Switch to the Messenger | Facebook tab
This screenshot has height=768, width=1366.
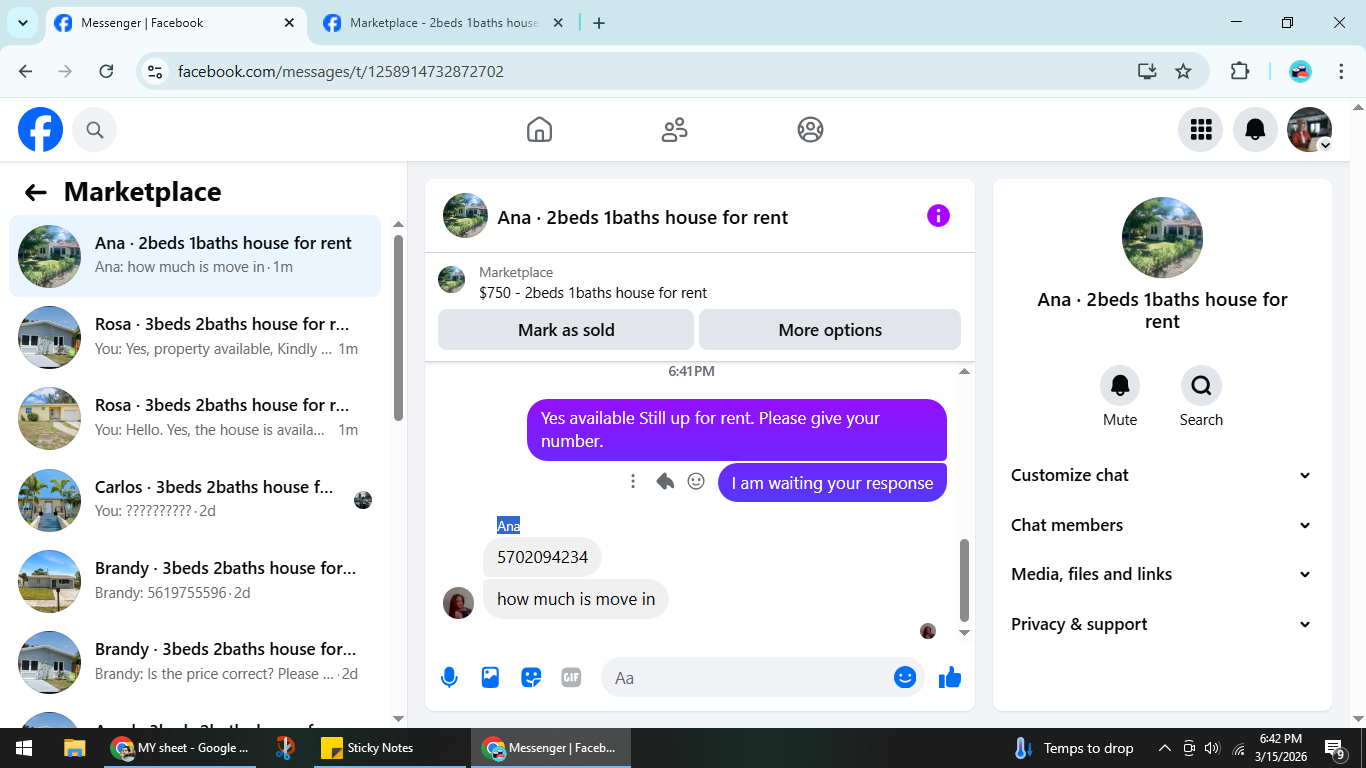coord(175,23)
